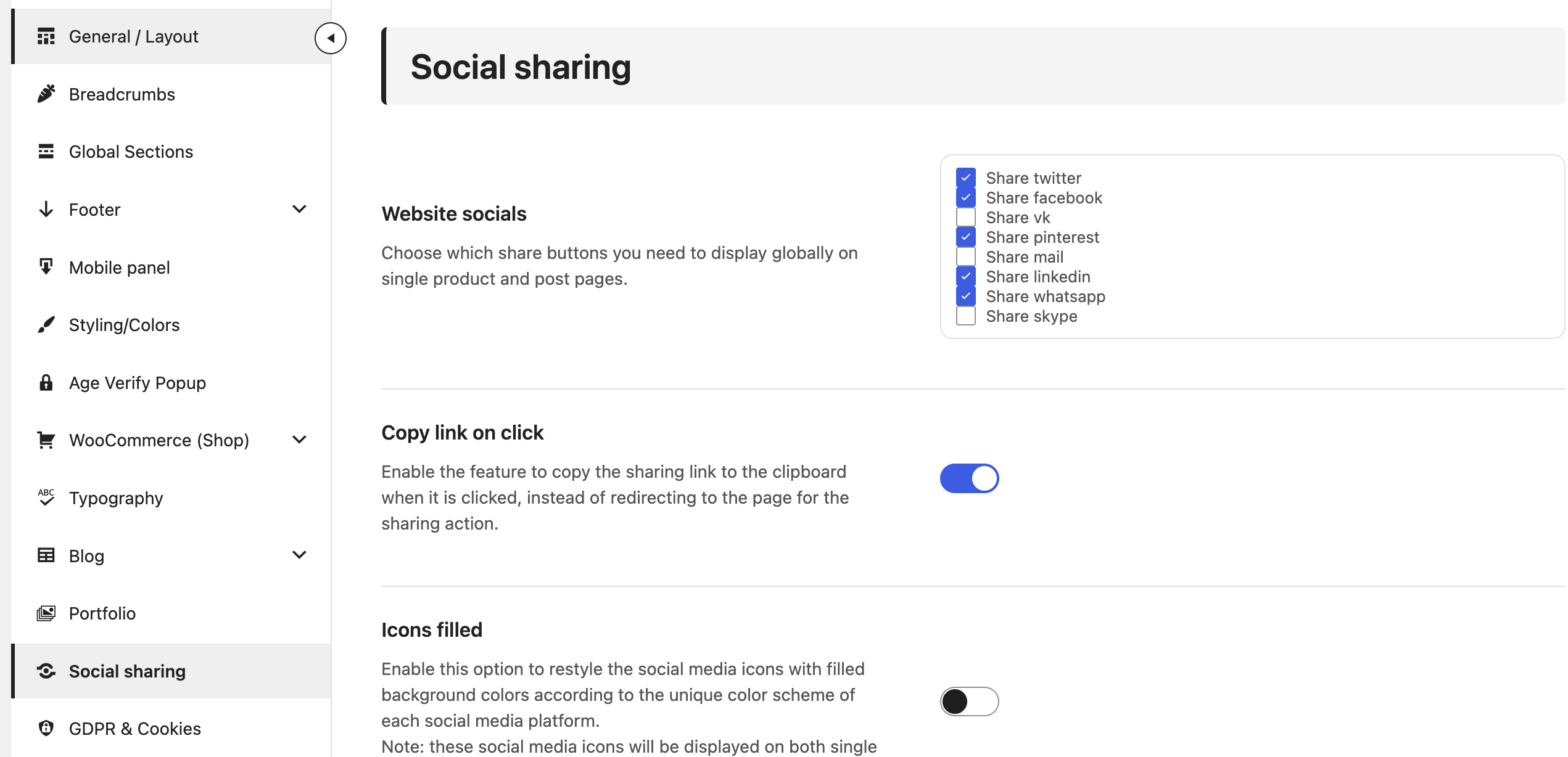Enable the Share skype checkbox
Screen dimensions: 1568x757
[966, 316]
